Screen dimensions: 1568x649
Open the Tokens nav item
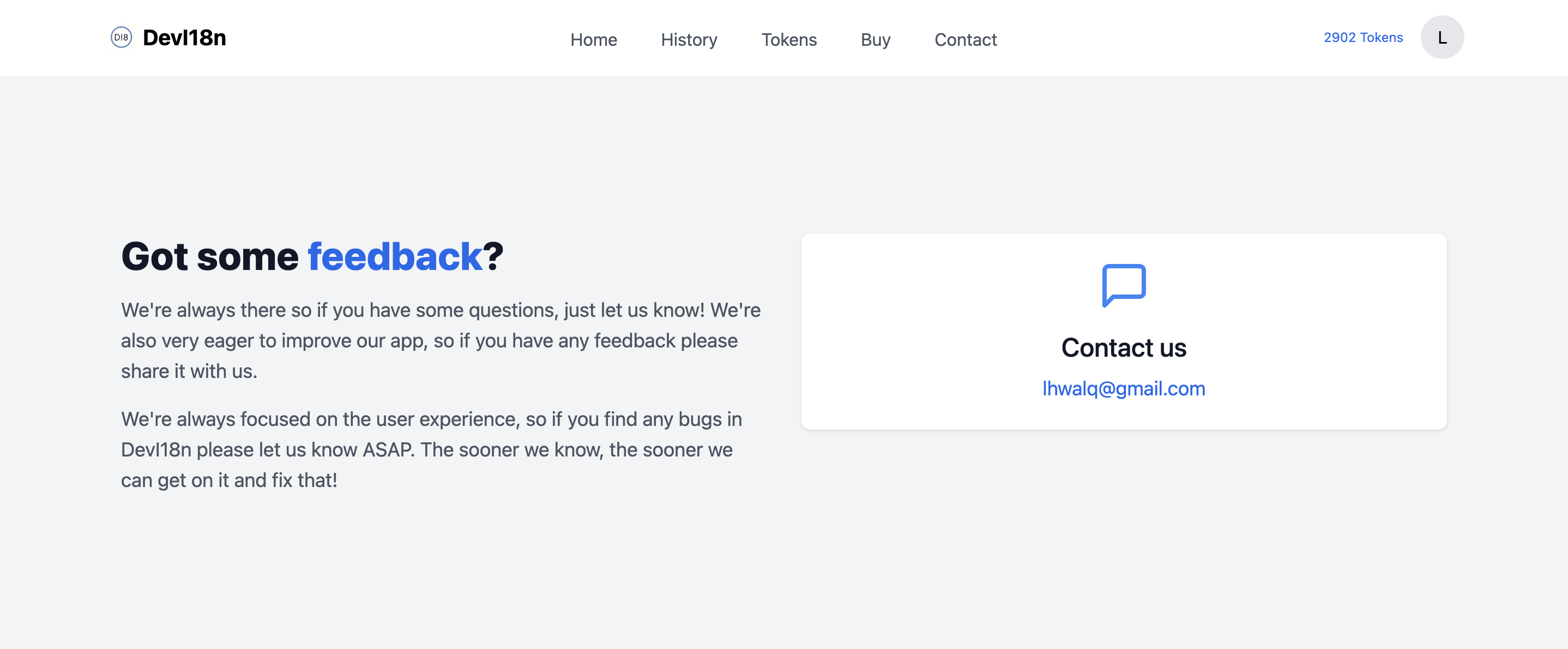click(x=789, y=40)
